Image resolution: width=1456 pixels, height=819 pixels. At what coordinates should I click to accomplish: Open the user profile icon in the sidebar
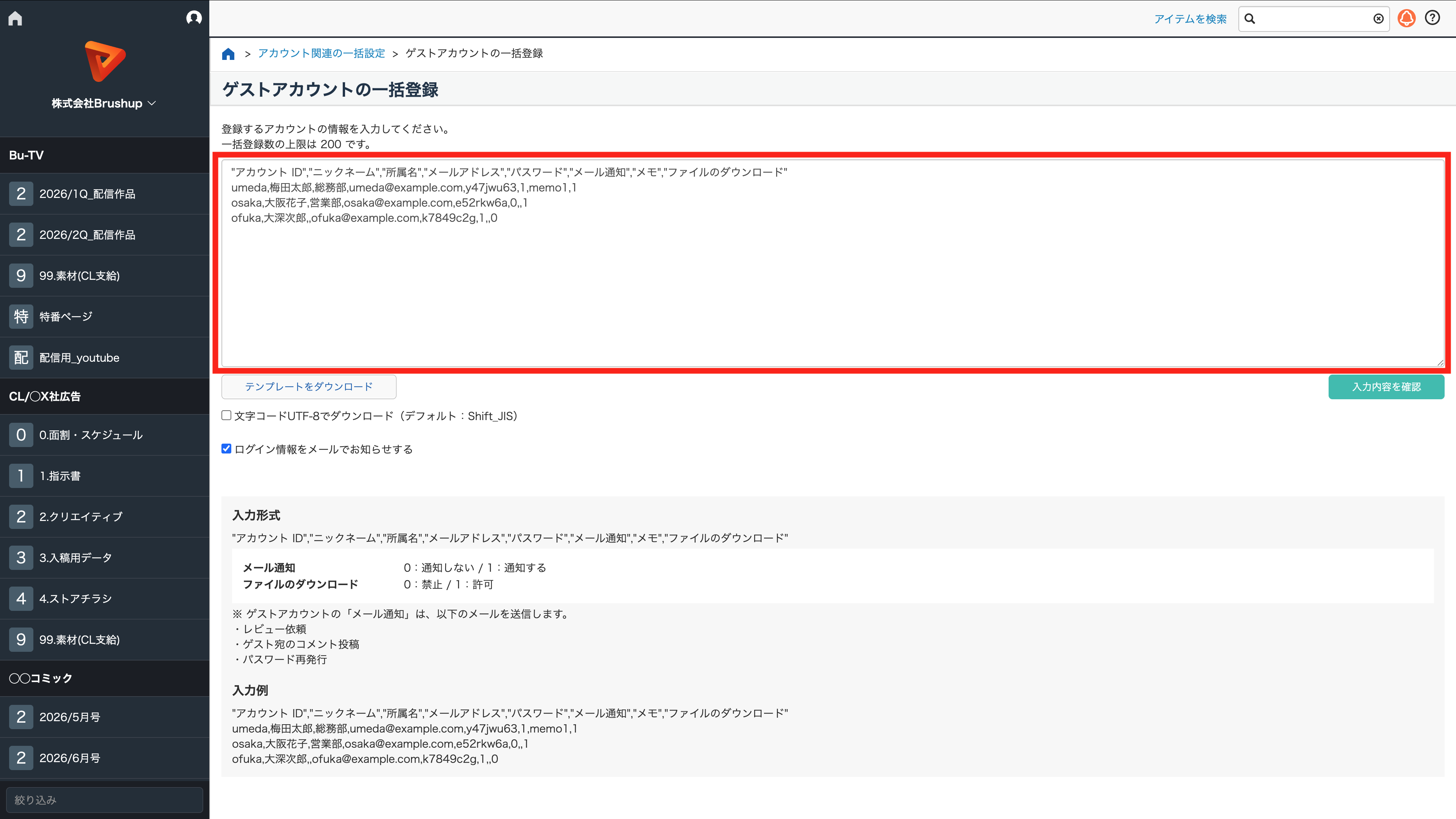pos(194,18)
